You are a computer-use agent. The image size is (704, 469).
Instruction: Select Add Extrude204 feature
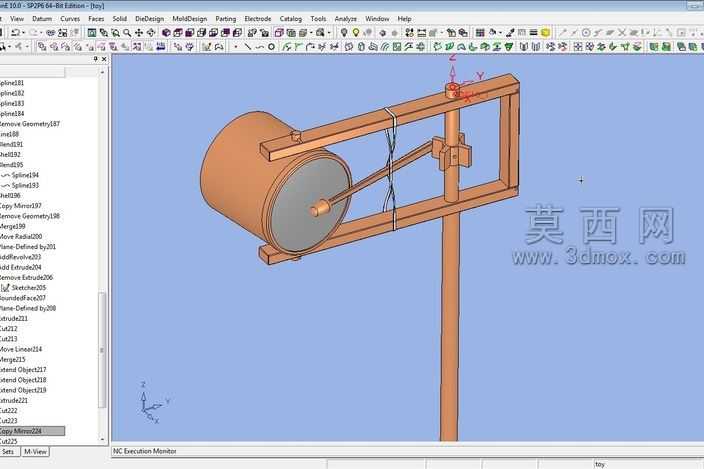pos(21,267)
